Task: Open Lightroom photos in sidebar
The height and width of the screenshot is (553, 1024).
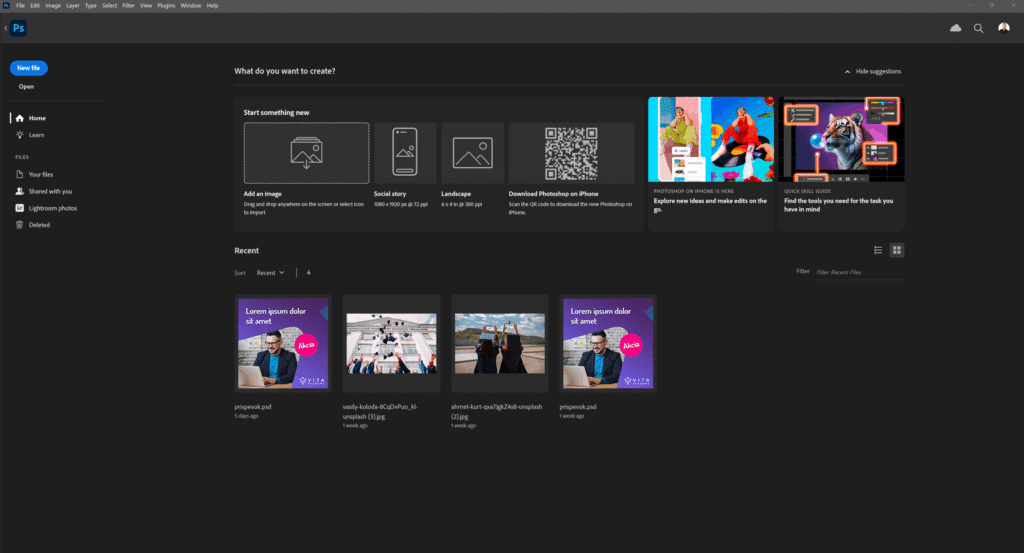Action: 52,208
